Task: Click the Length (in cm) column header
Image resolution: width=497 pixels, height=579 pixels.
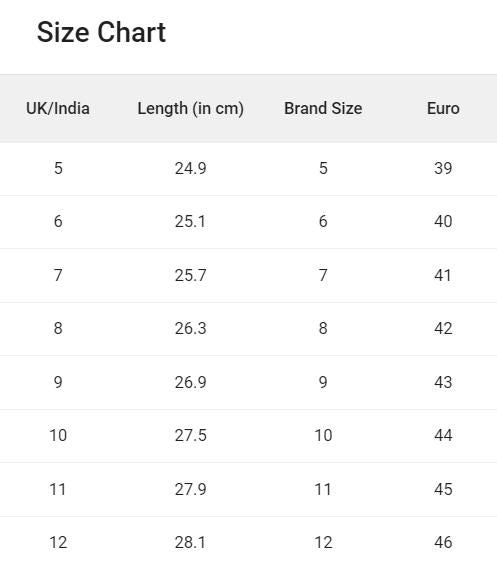Action: [191, 109]
